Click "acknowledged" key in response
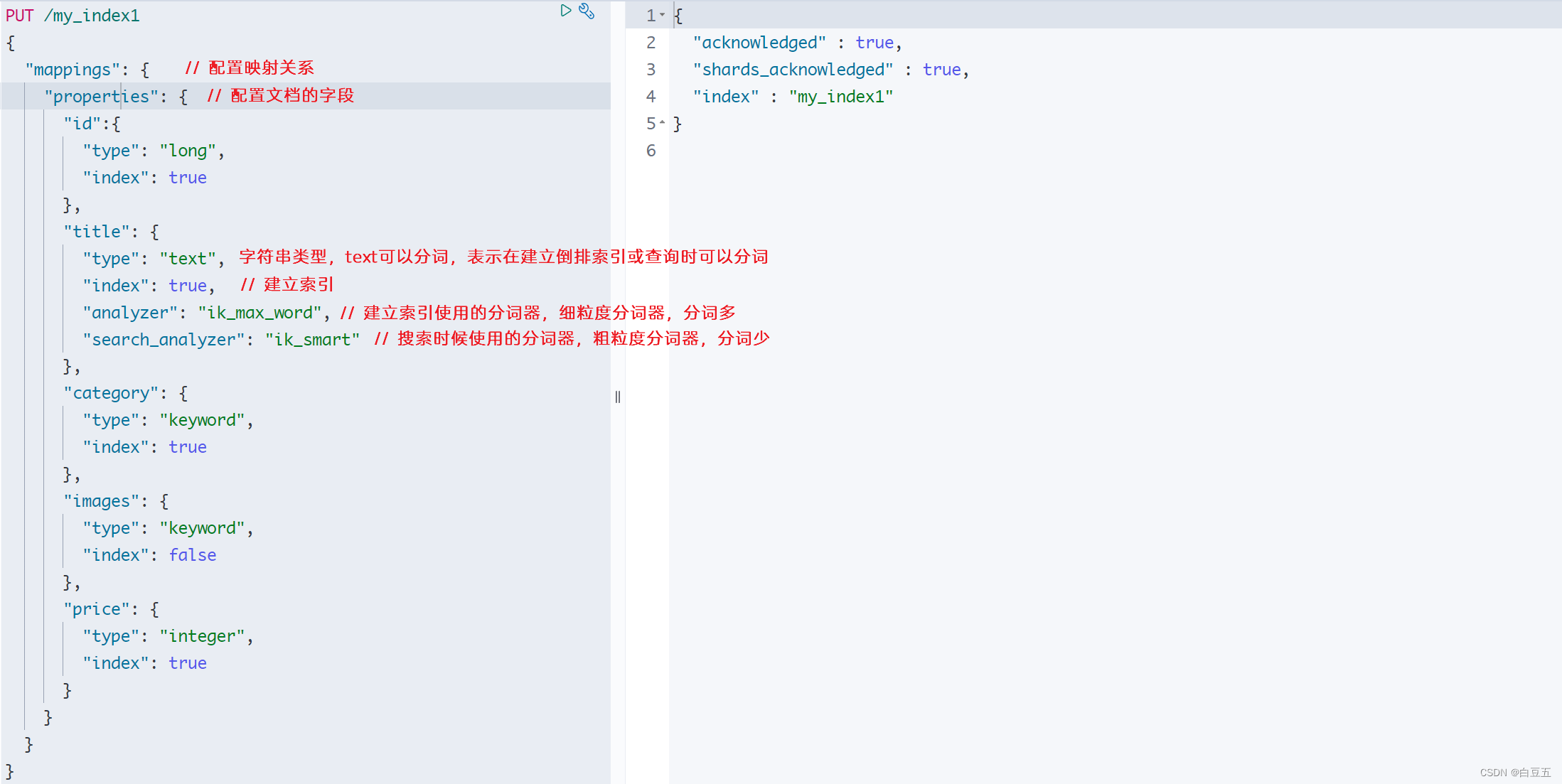 [759, 43]
